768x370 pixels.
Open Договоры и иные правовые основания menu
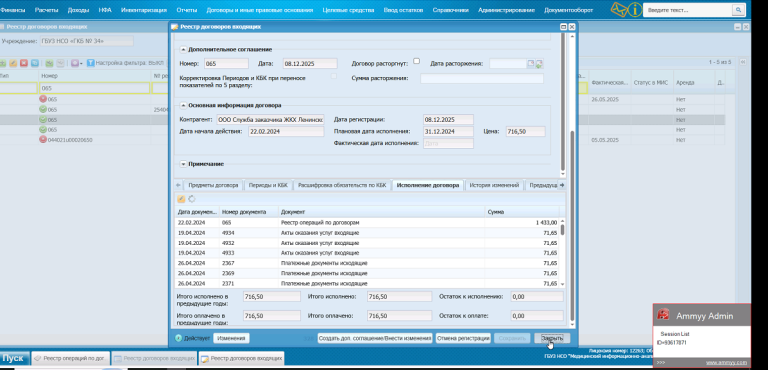(x=260, y=10)
